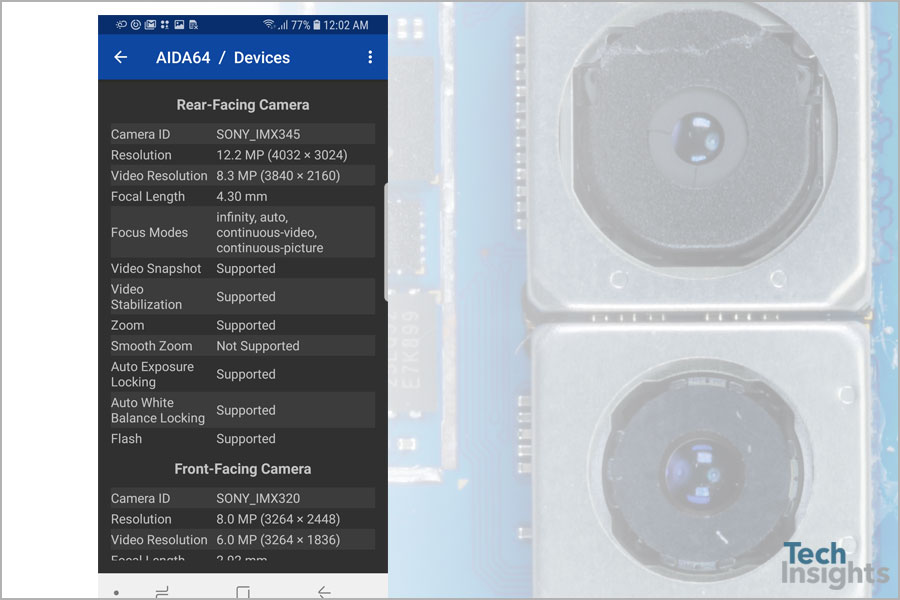Viewport: 900px width, 600px height.
Task: Click the '8.3 MP (3840 × 2160)' value
Action: 278,176
